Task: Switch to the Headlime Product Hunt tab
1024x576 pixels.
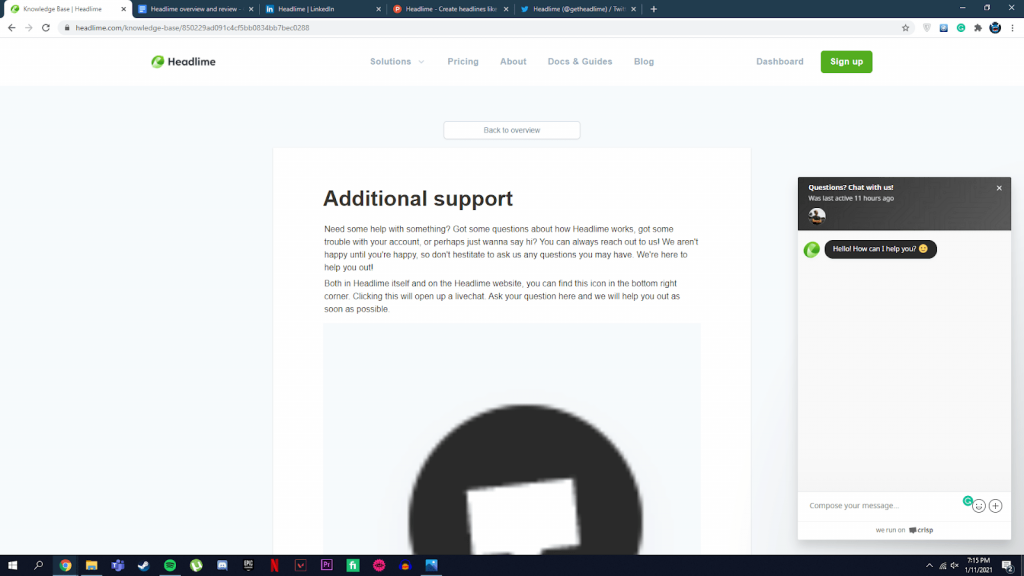Action: pos(451,9)
